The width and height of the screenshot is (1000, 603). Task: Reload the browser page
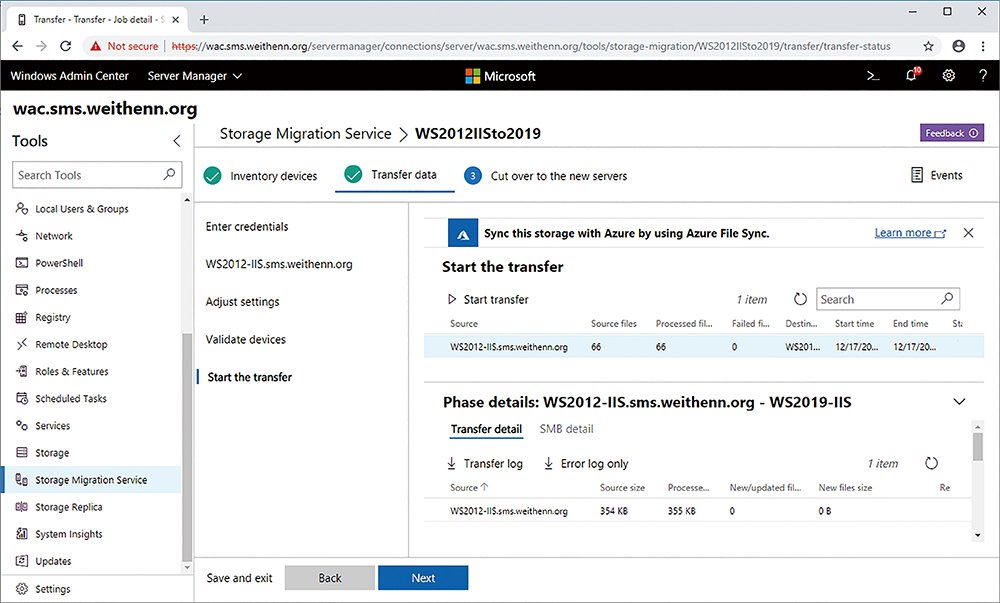(65, 46)
